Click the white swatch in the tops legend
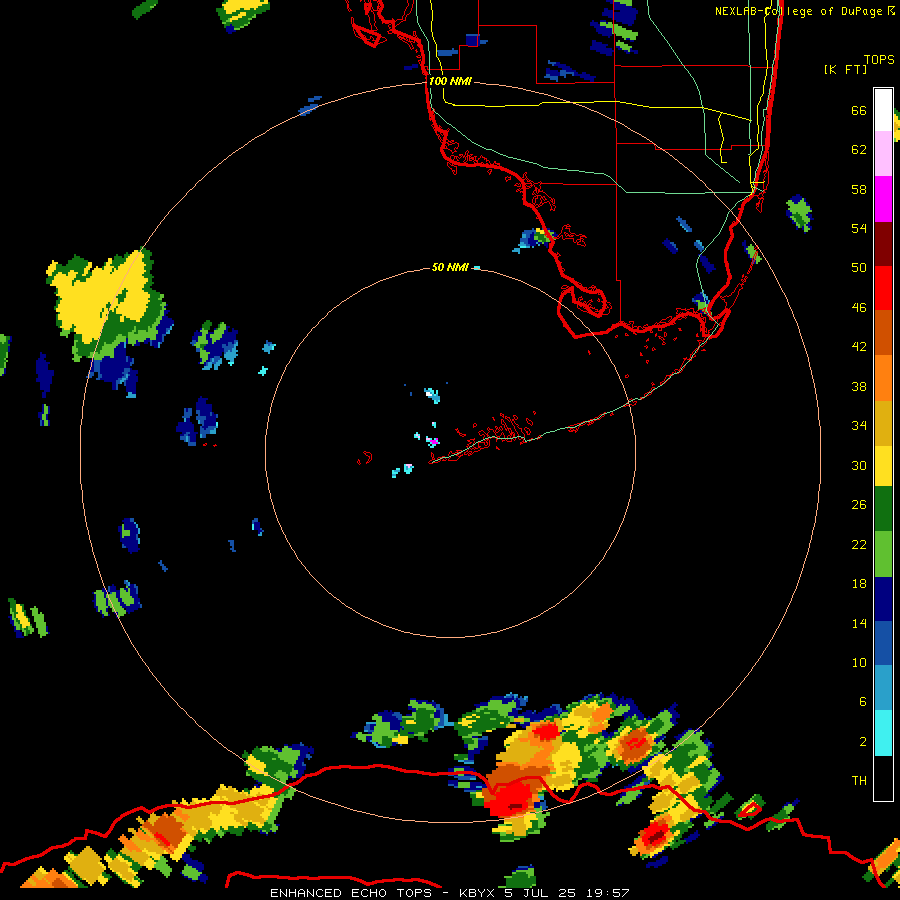Viewport: 900px width, 900px height. pyautogui.click(x=883, y=110)
